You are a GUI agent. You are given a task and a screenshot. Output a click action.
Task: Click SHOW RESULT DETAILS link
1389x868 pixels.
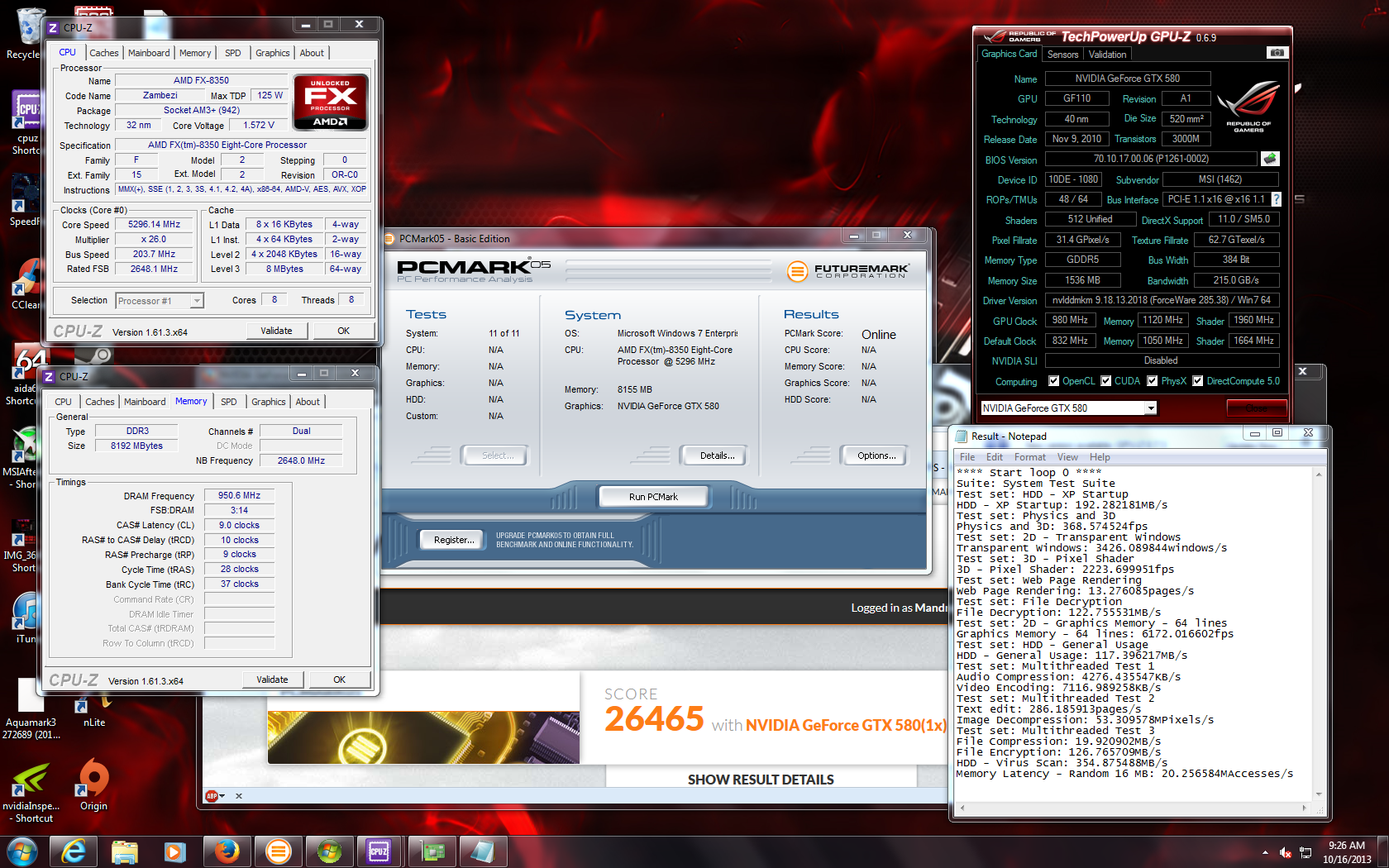[x=761, y=780]
